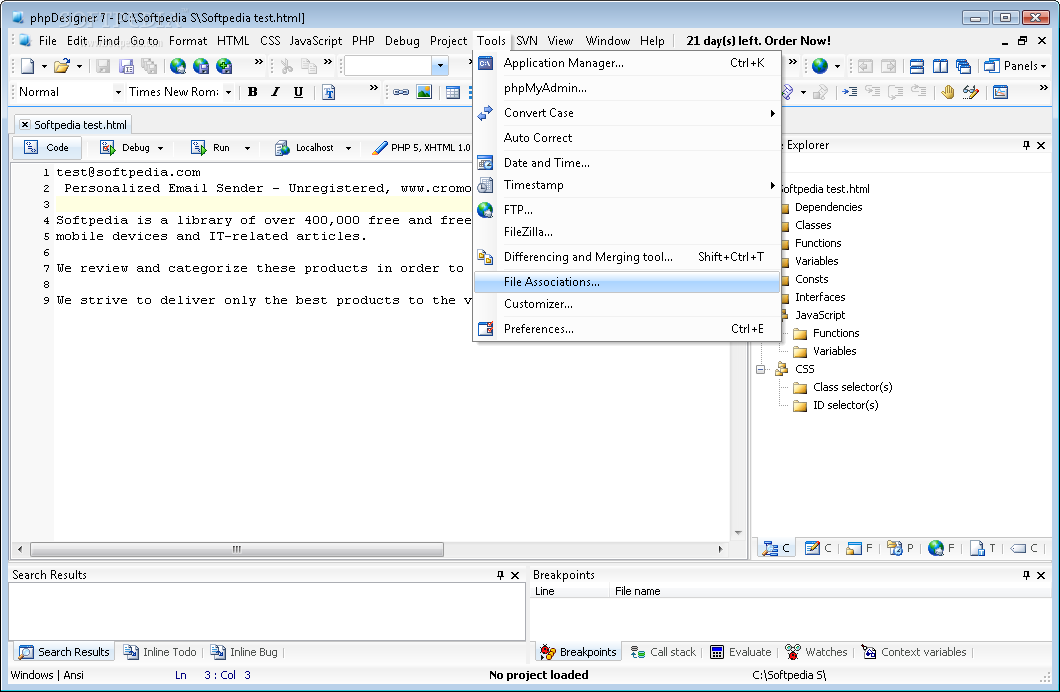
Task: Open the PHP menu in menu bar
Action: (x=363, y=41)
